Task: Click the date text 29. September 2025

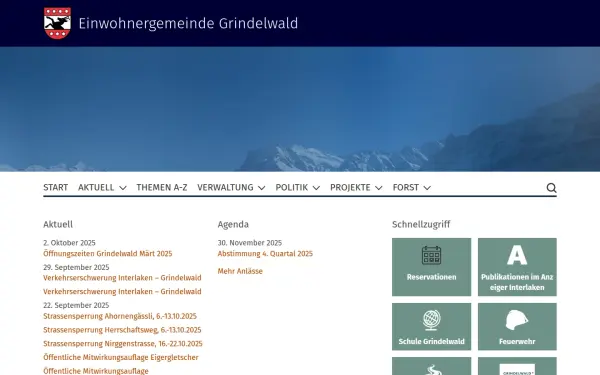Action: coord(76,267)
